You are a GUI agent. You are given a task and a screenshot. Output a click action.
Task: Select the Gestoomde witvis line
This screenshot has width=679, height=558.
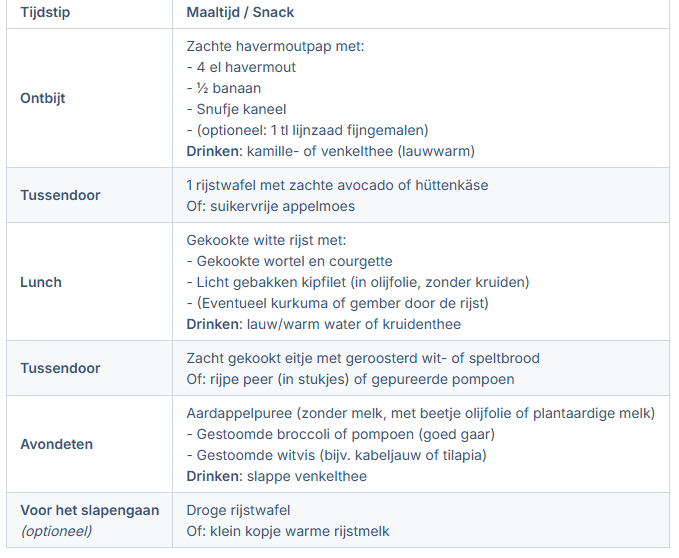[337, 455]
